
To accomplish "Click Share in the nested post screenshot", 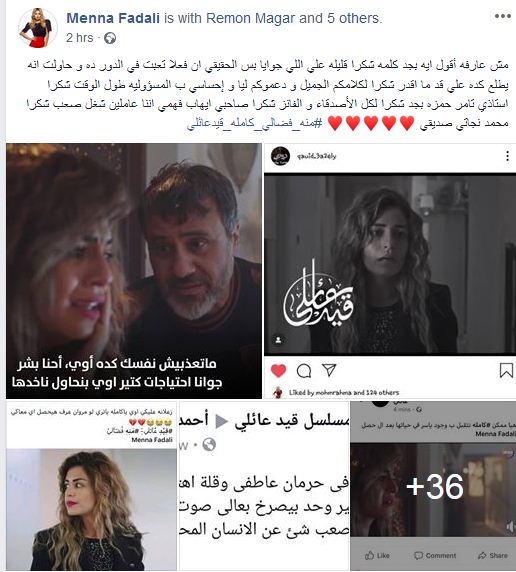I will click(x=493, y=555).
